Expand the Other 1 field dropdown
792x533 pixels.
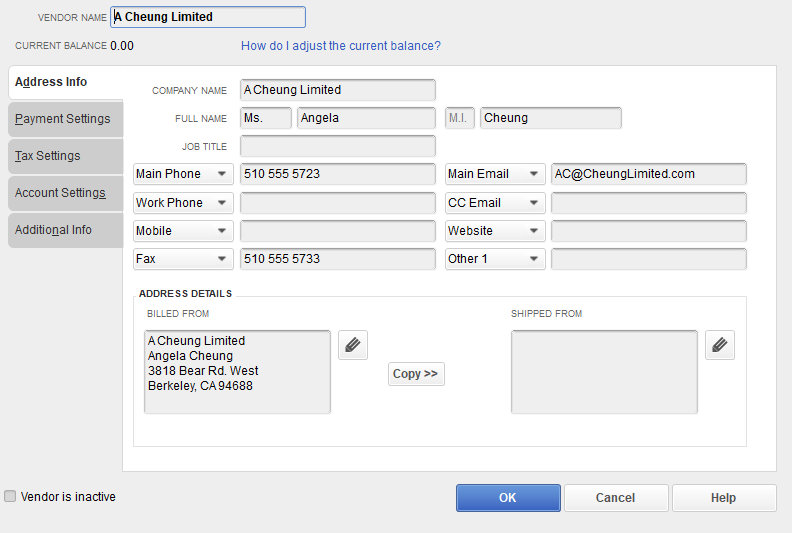click(x=534, y=259)
